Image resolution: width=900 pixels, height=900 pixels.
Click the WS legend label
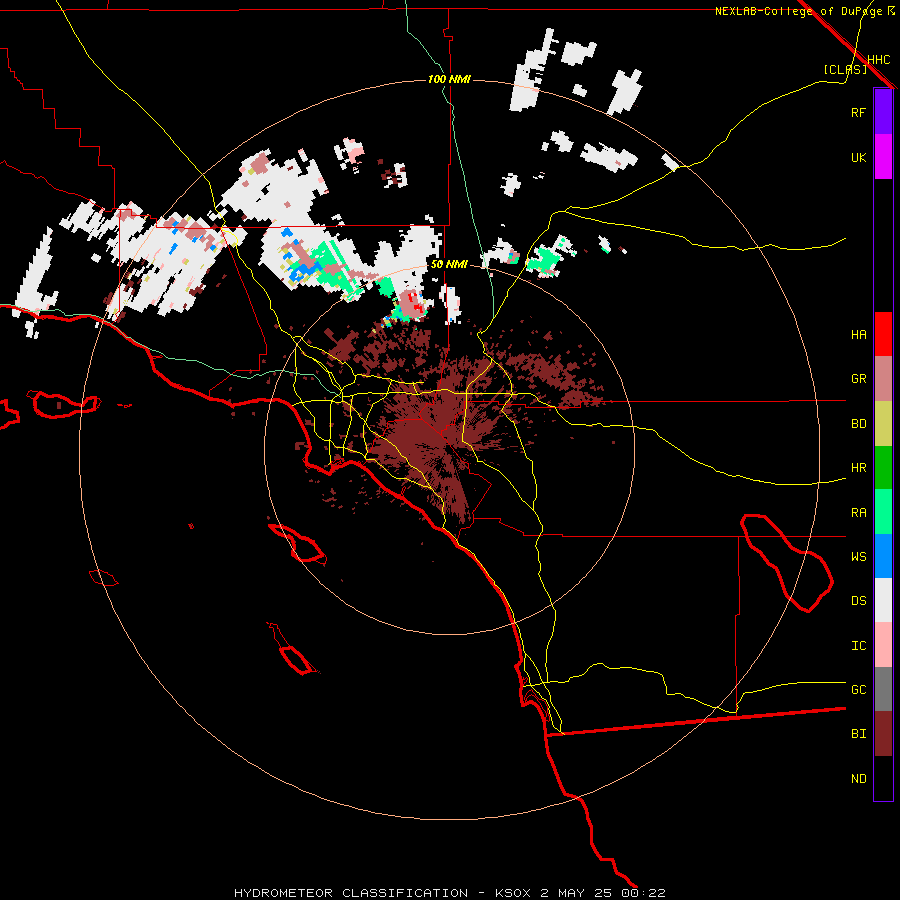pyautogui.click(x=858, y=557)
